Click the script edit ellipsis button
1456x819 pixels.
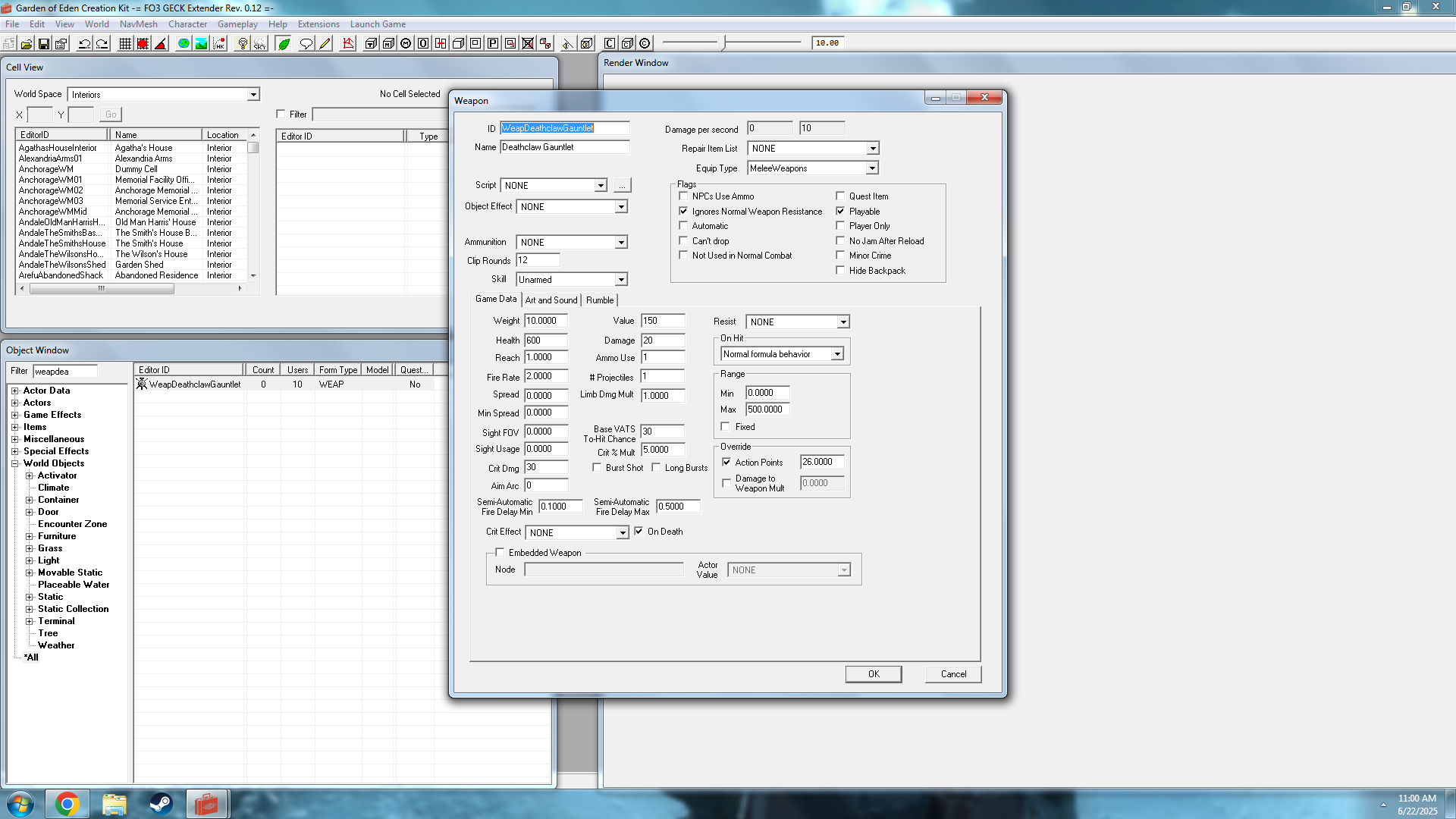(622, 186)
